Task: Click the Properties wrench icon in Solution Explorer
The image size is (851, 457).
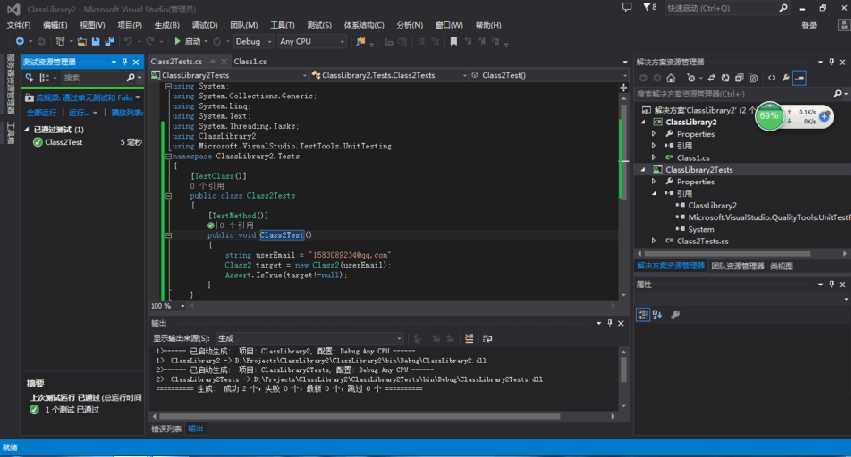Action: point(785,78)
